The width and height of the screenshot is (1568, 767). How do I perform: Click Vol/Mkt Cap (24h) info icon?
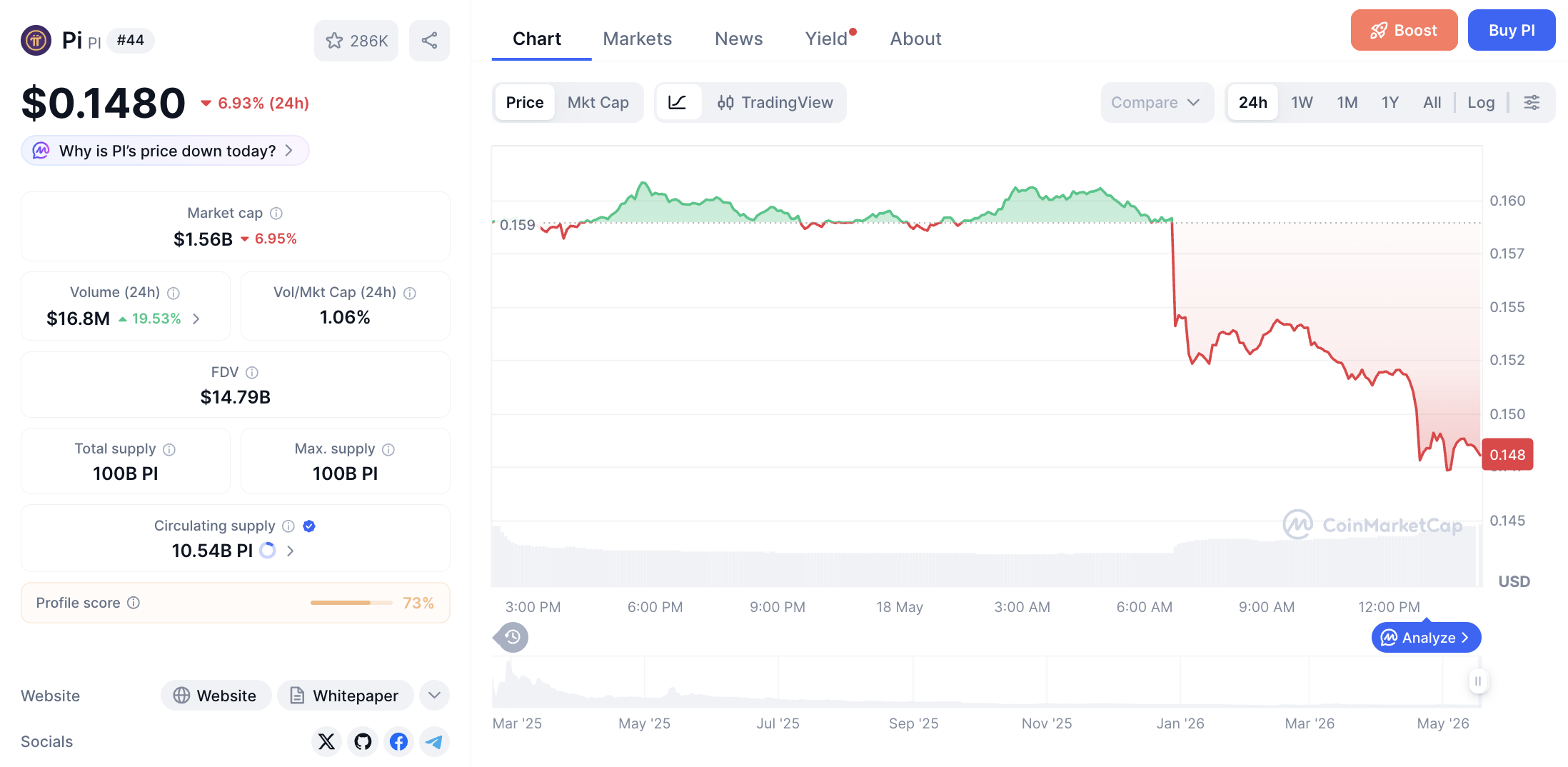(x=410, y=293)
